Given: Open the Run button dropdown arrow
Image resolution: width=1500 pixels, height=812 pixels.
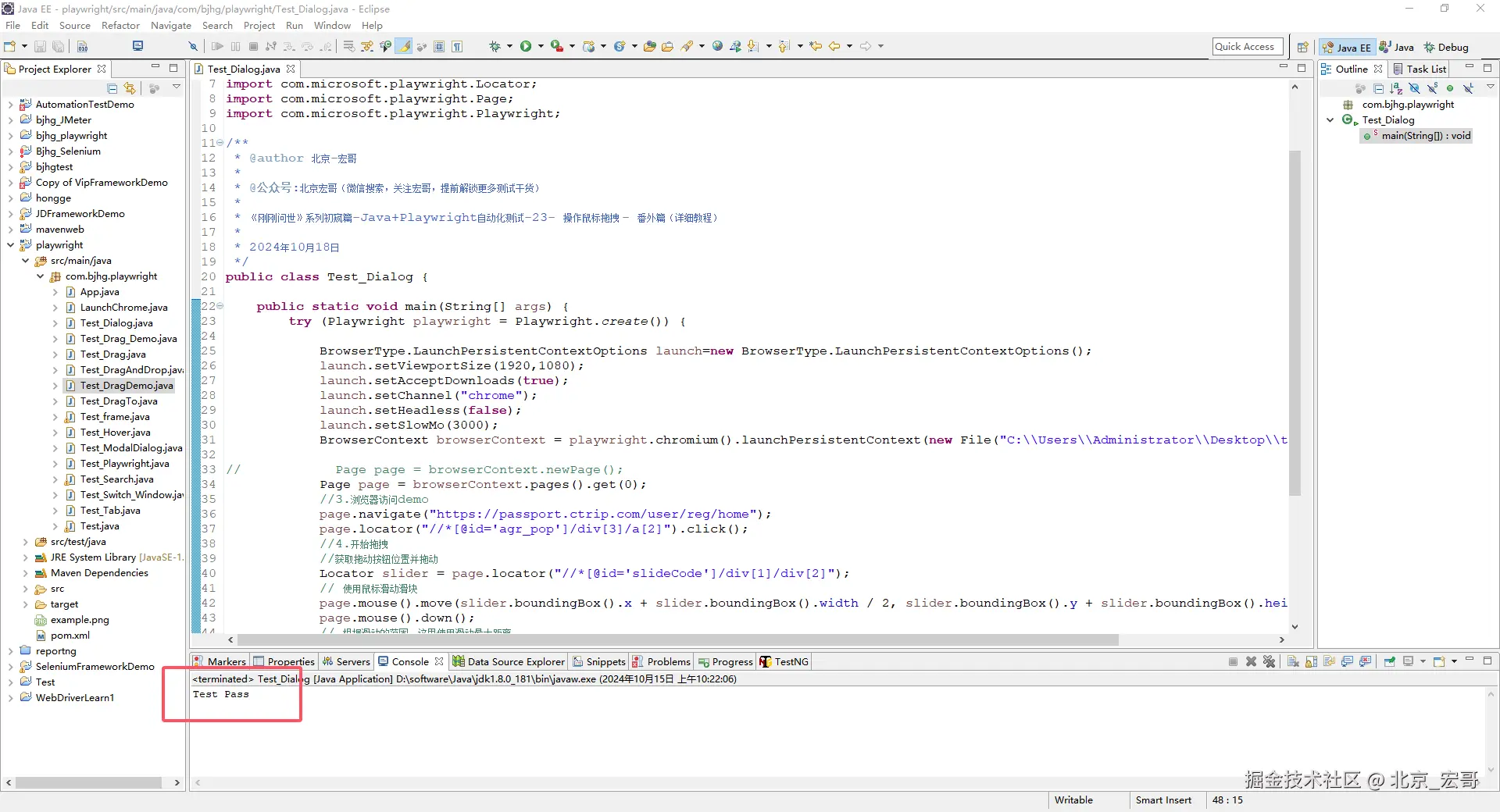Looking at the screenshot, I should pos(541,46).
